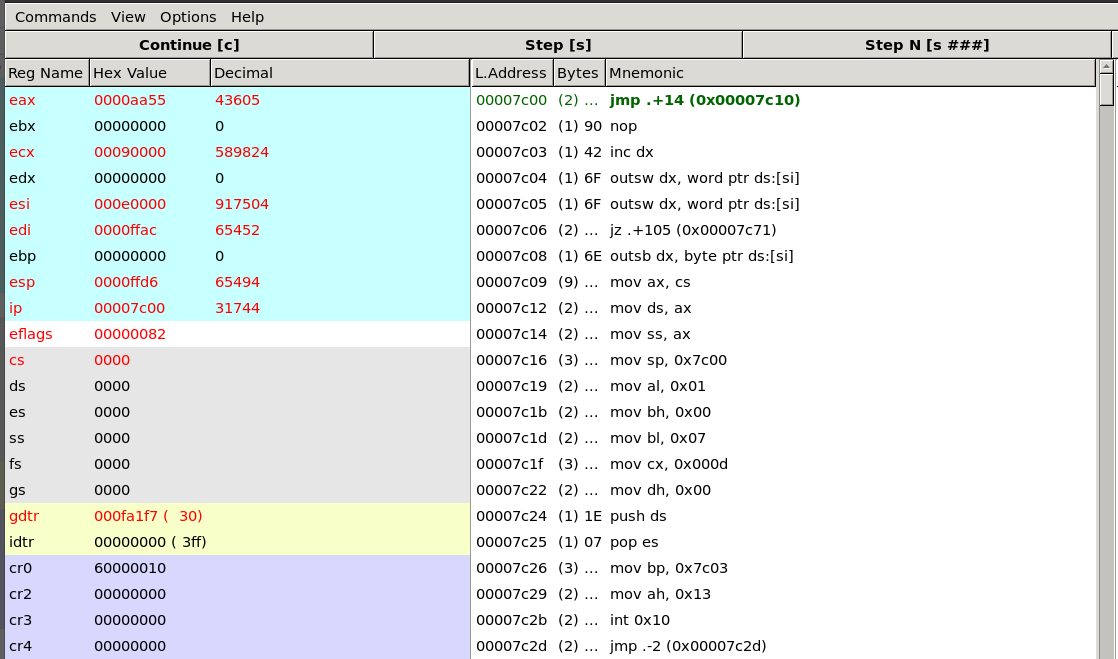
Task: Open the View menu
Action: click(x=128, y=16)
